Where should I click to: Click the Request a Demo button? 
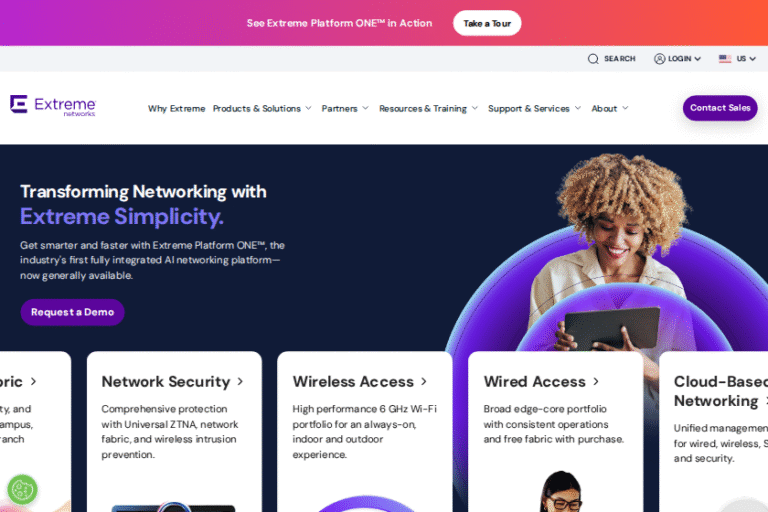(x=72, y=312)
